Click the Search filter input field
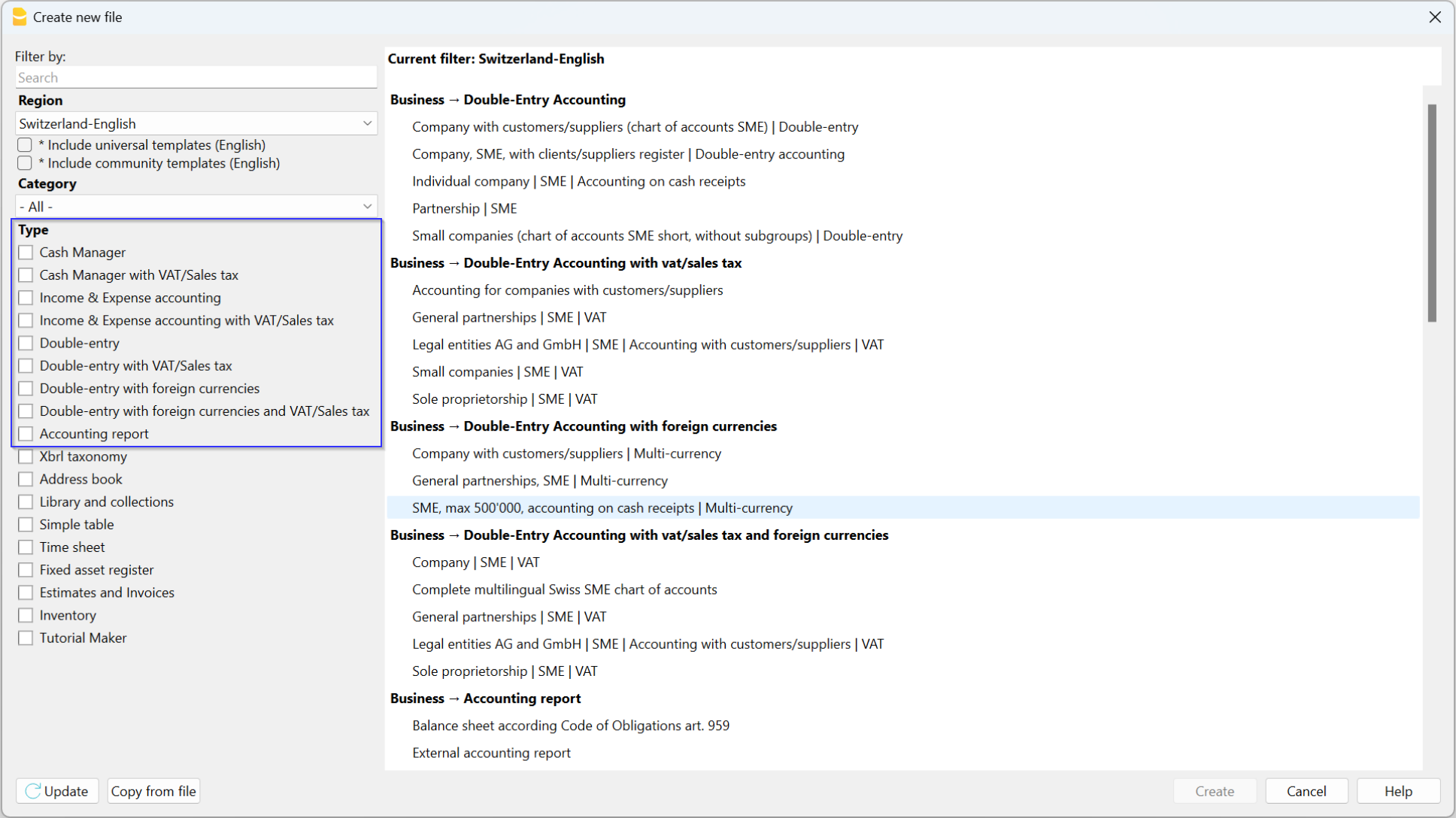 (x=196, y=77)
